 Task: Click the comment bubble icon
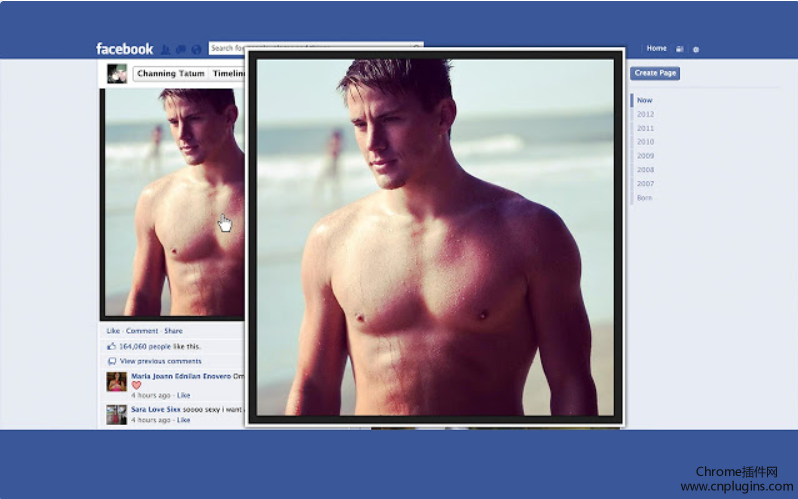click(111, 362)
